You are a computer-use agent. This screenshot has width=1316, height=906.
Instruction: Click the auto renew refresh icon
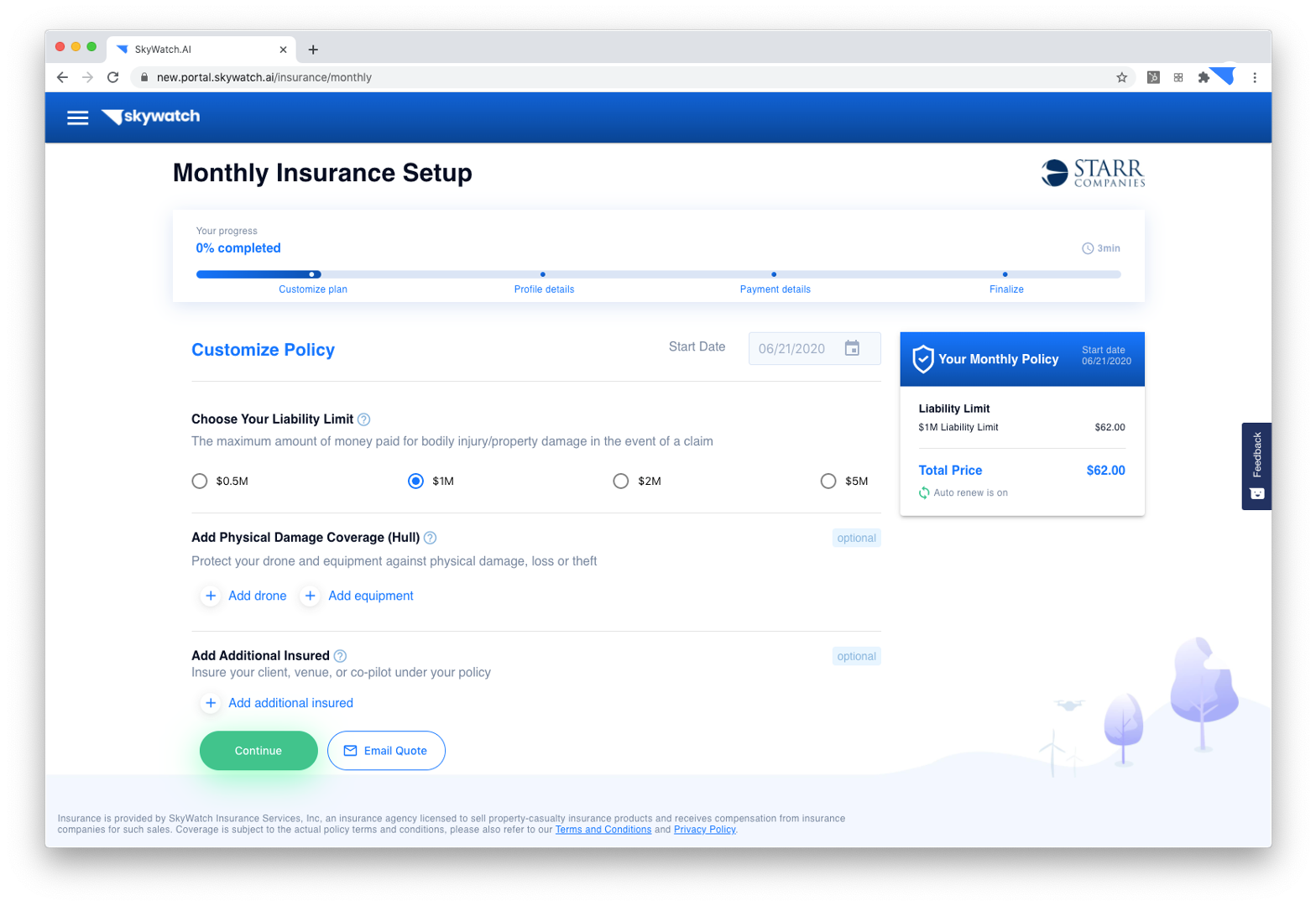coord(924,492)
